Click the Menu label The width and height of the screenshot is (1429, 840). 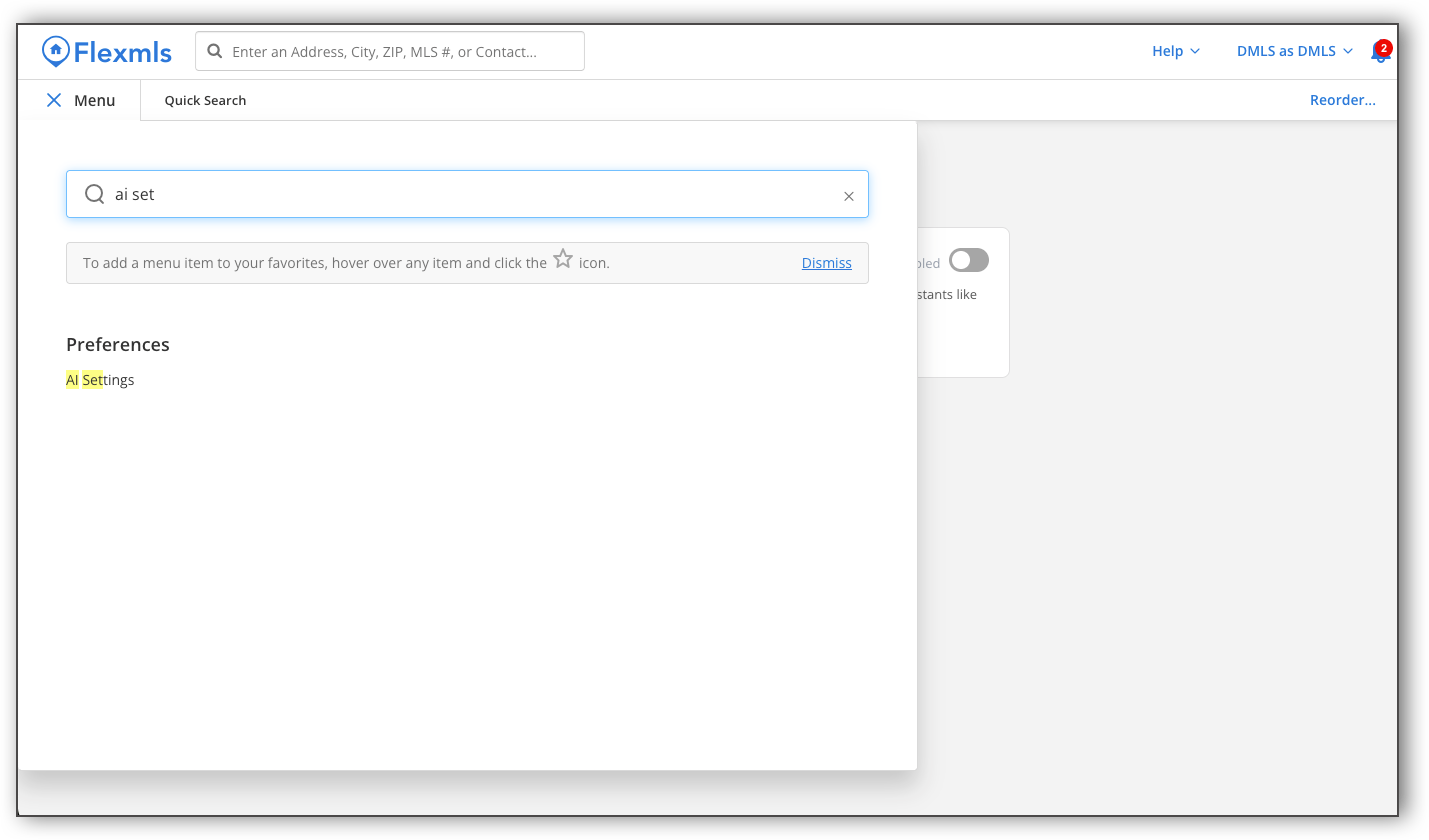pos(94,100)
